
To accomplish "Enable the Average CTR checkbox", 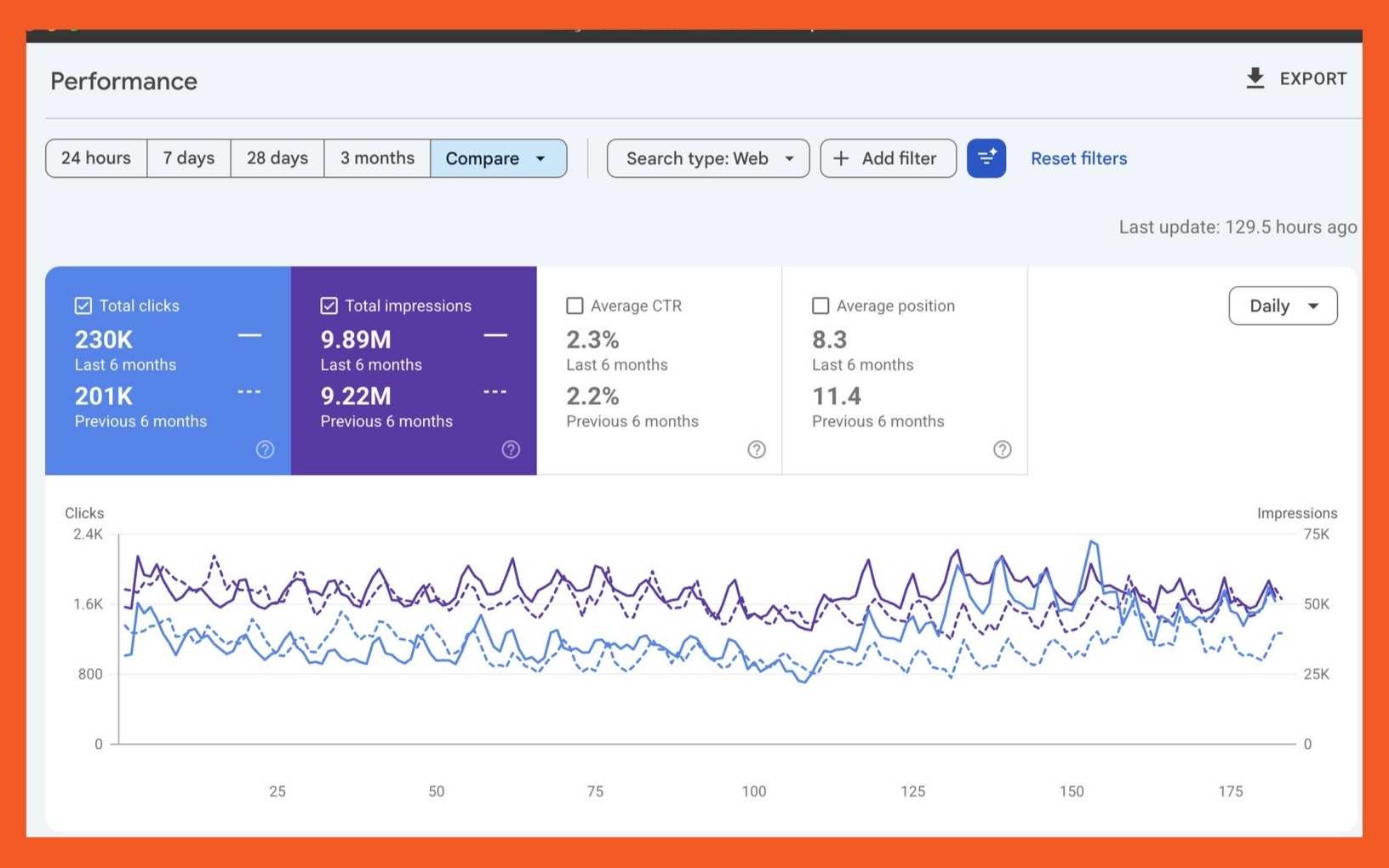I will pos(575,306).
